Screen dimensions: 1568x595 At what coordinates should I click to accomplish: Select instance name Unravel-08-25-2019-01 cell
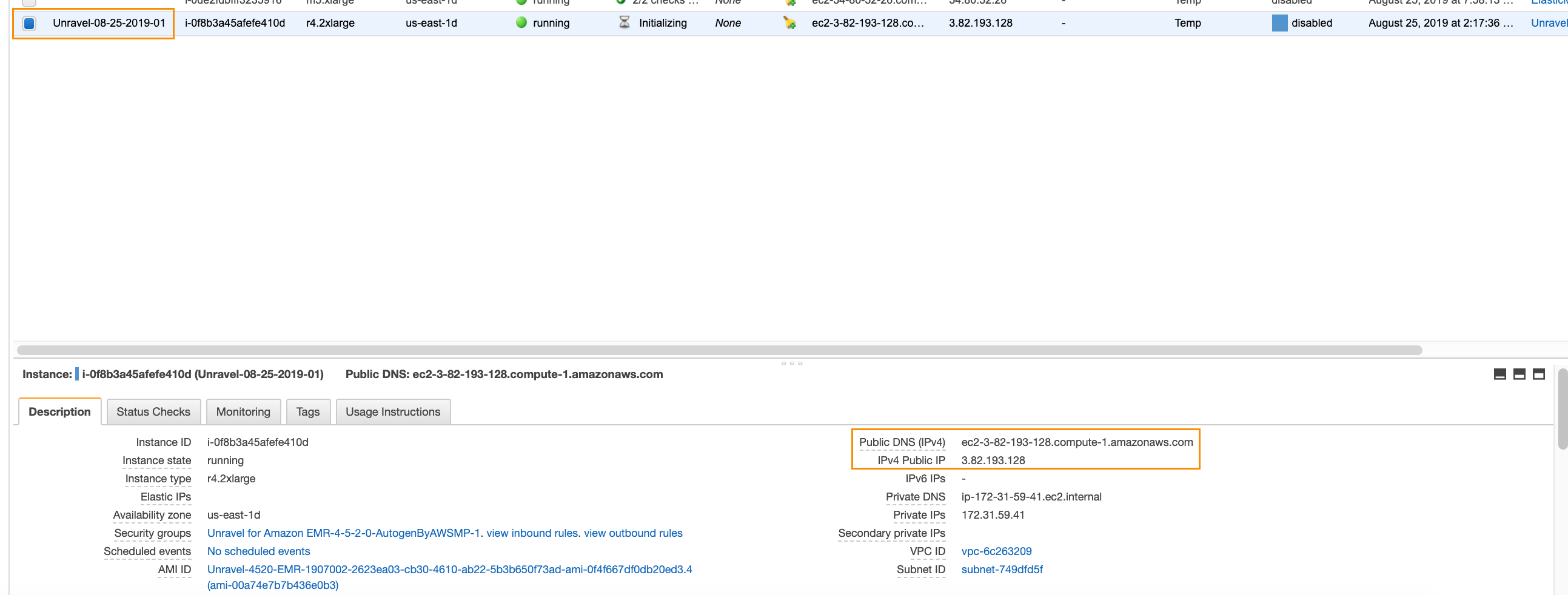click(109, 23)
